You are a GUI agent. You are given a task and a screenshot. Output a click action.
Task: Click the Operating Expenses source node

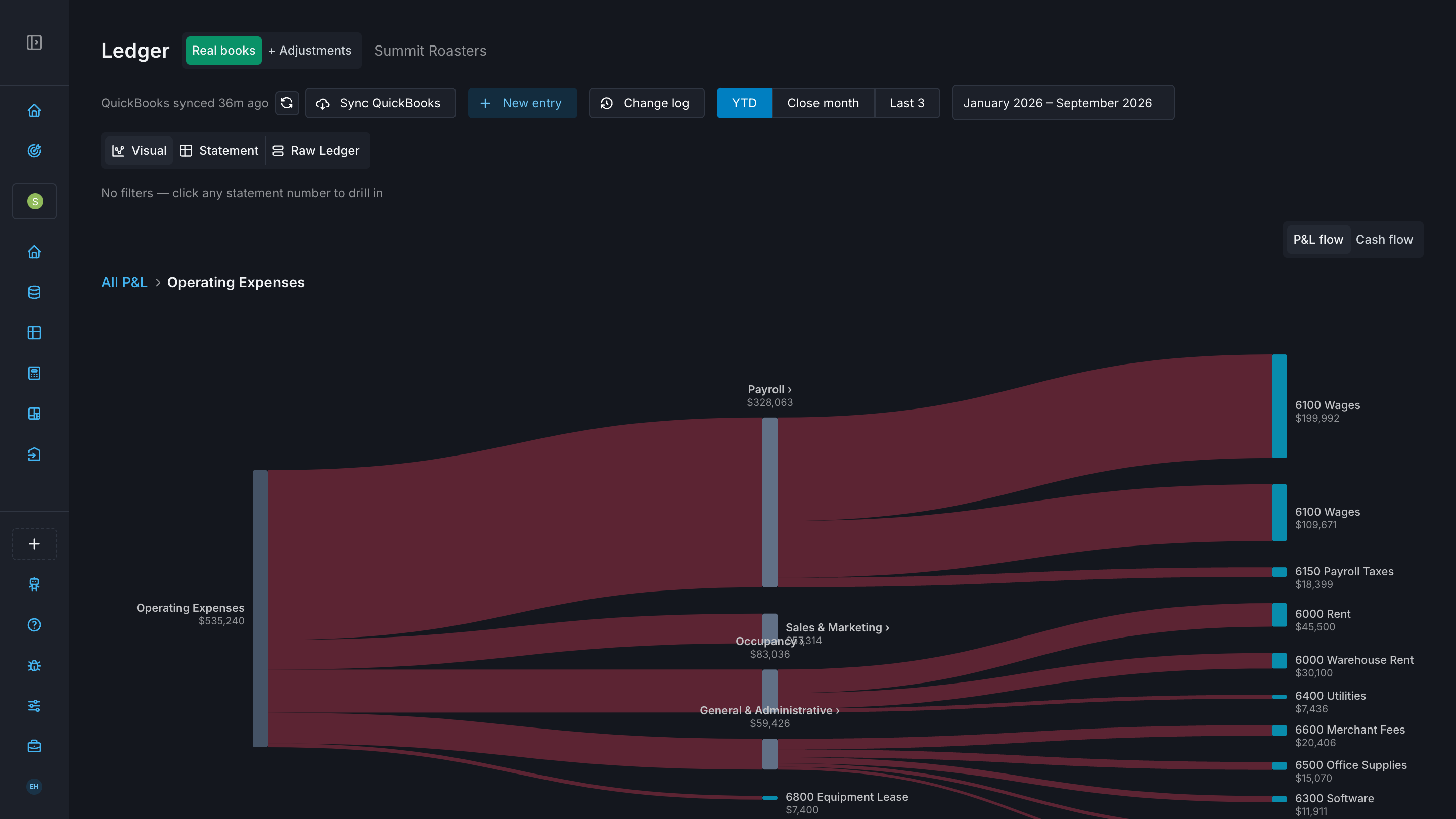pyautogui.click(x=260, y=609)
